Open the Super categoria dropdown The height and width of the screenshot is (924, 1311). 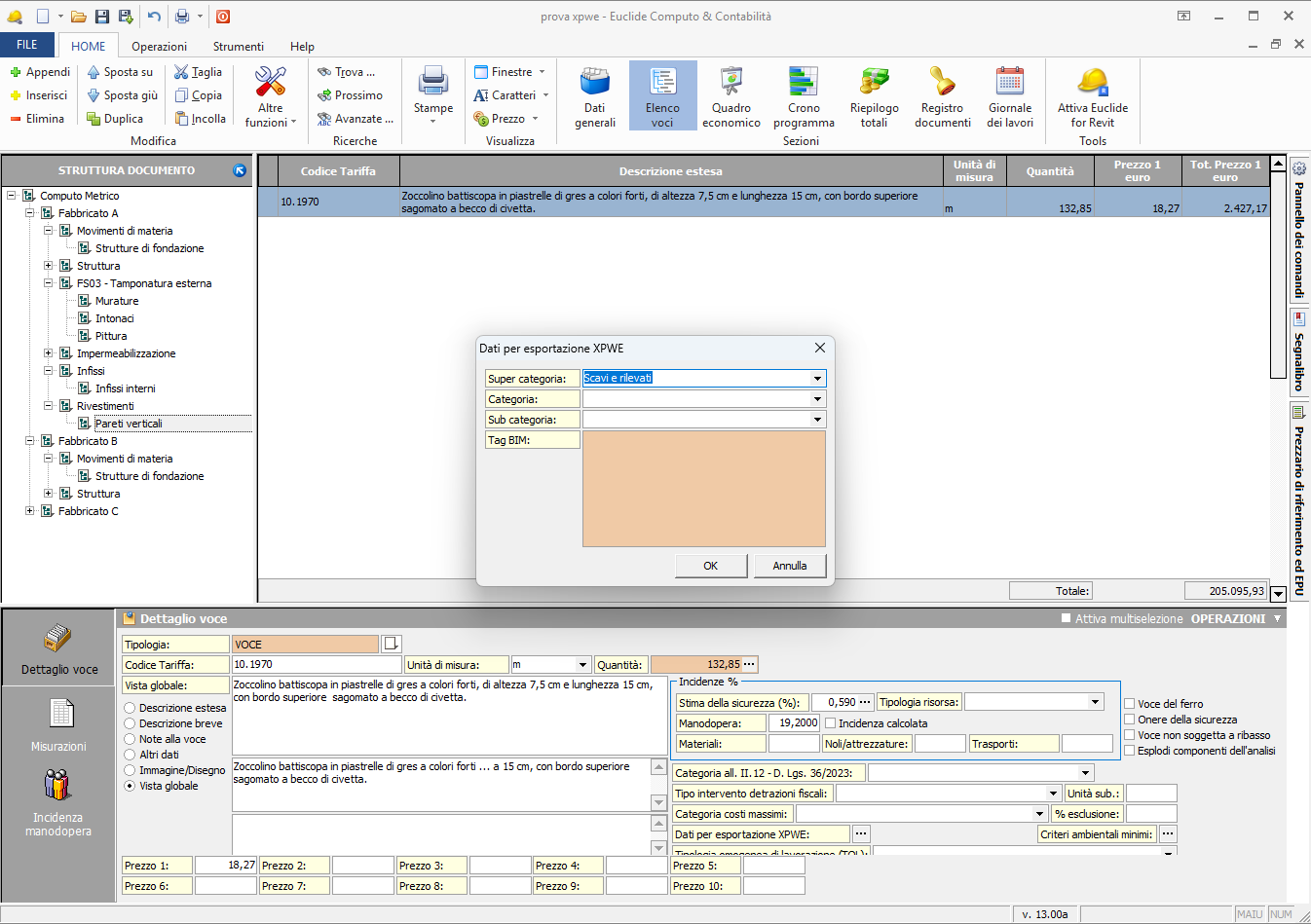coord(817,379)
